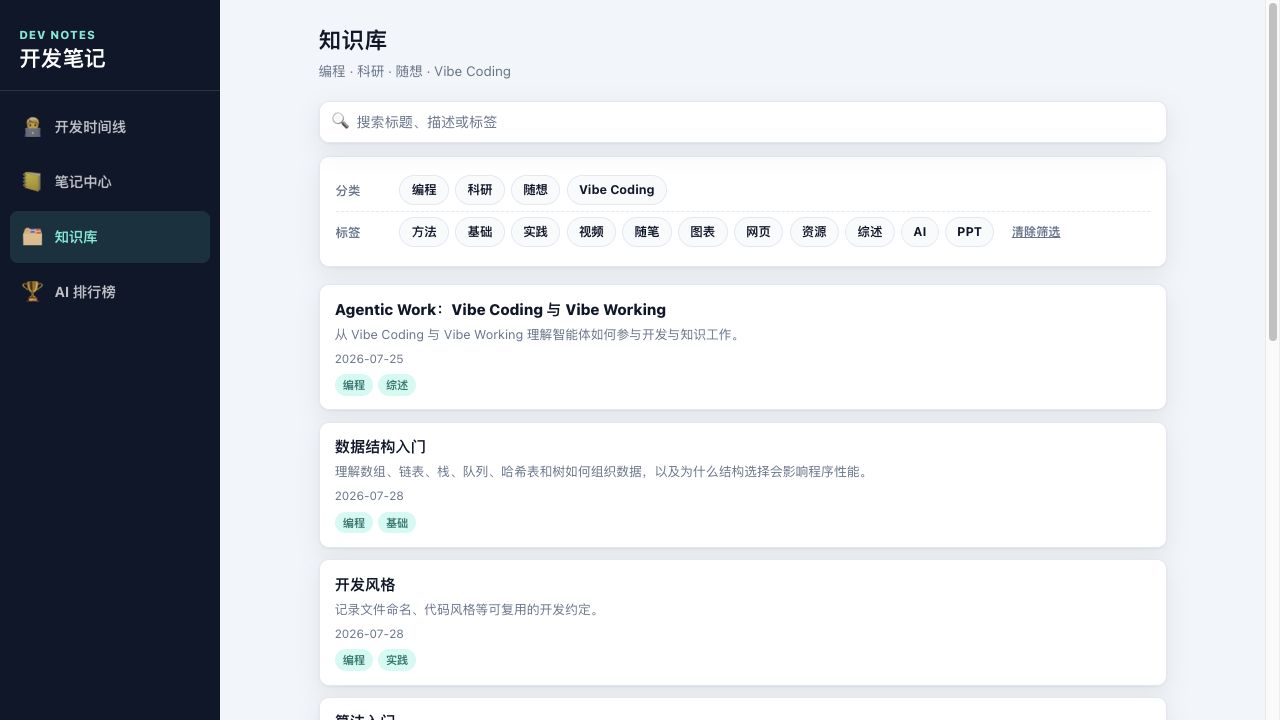
Task: Filter by 编程 category chip
Action: click(424, 190)
